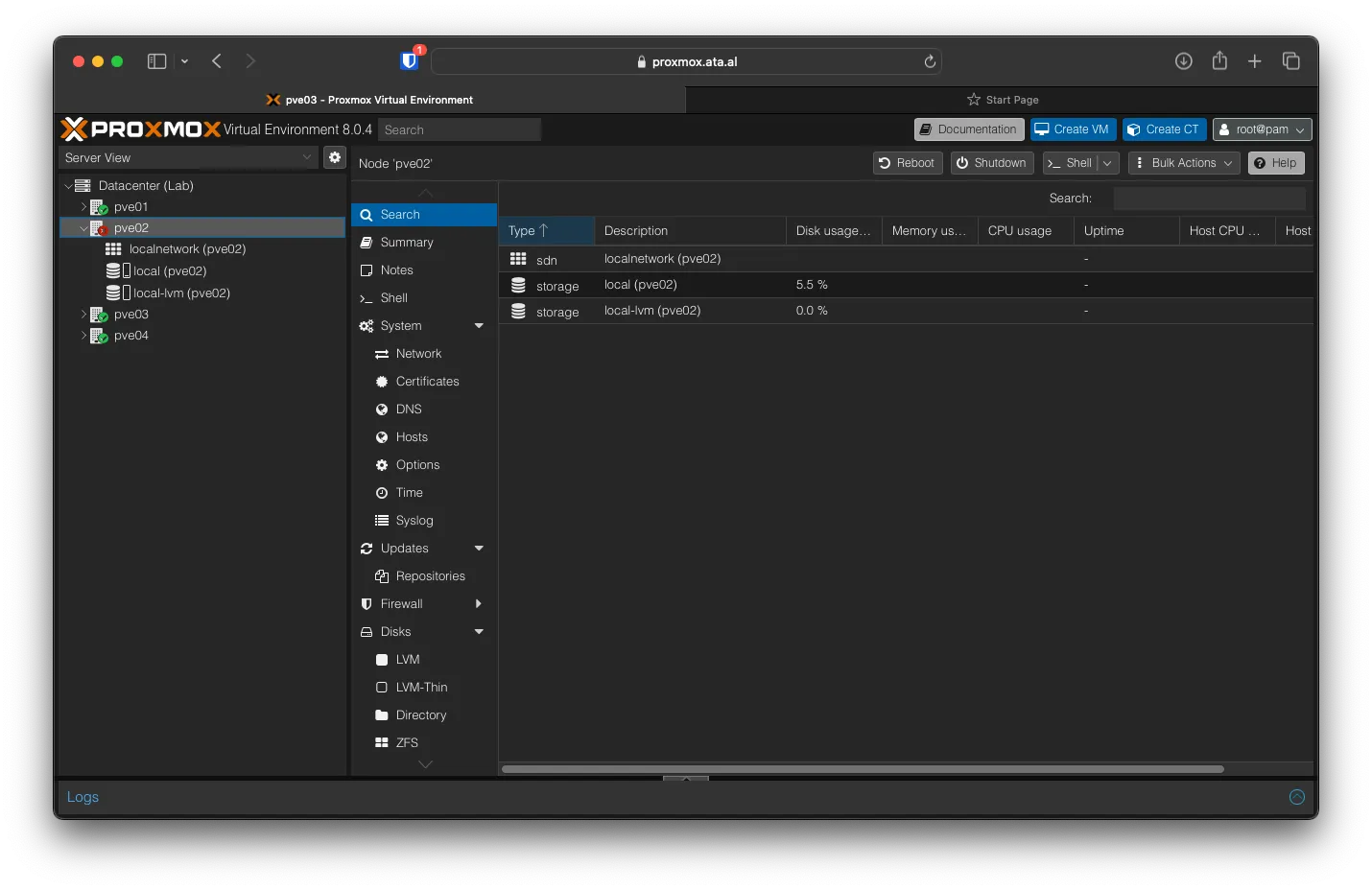
Task: Select local-lvm (pve02) storage in the tree
Action: tap(181, 293)
